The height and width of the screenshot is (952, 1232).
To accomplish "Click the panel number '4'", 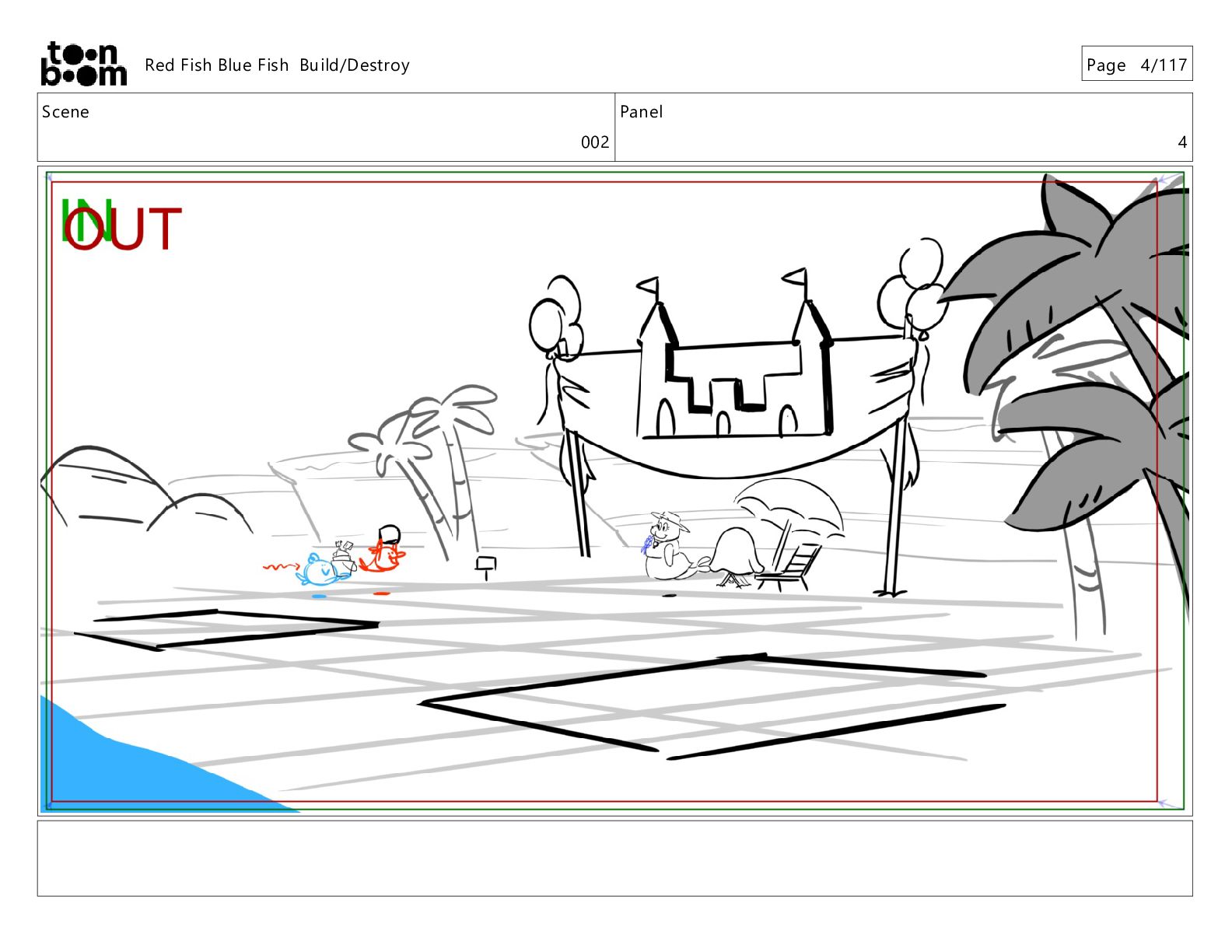I will point(1182,142).
